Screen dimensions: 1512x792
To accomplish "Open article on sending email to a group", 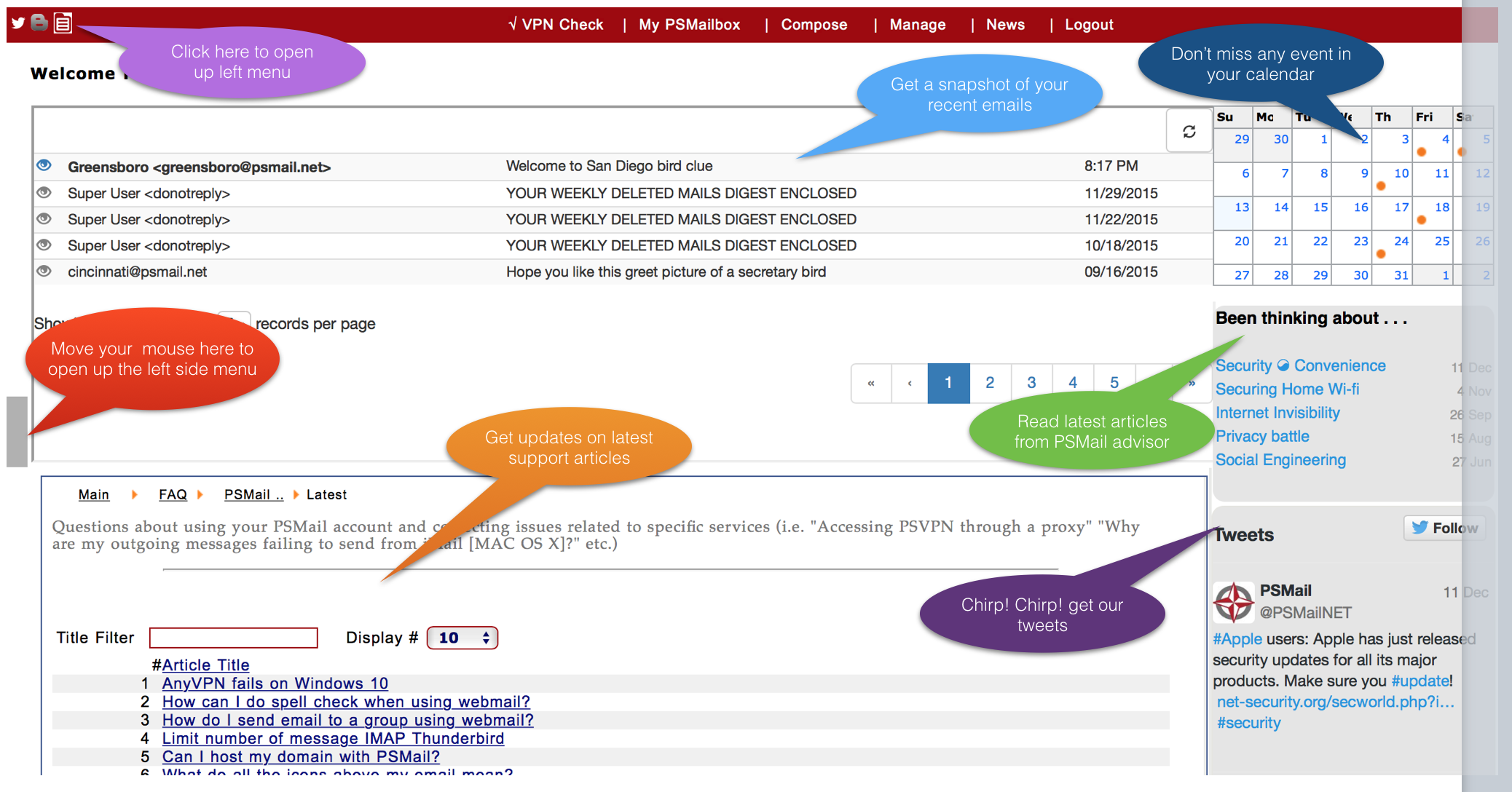I will (347, 720).
